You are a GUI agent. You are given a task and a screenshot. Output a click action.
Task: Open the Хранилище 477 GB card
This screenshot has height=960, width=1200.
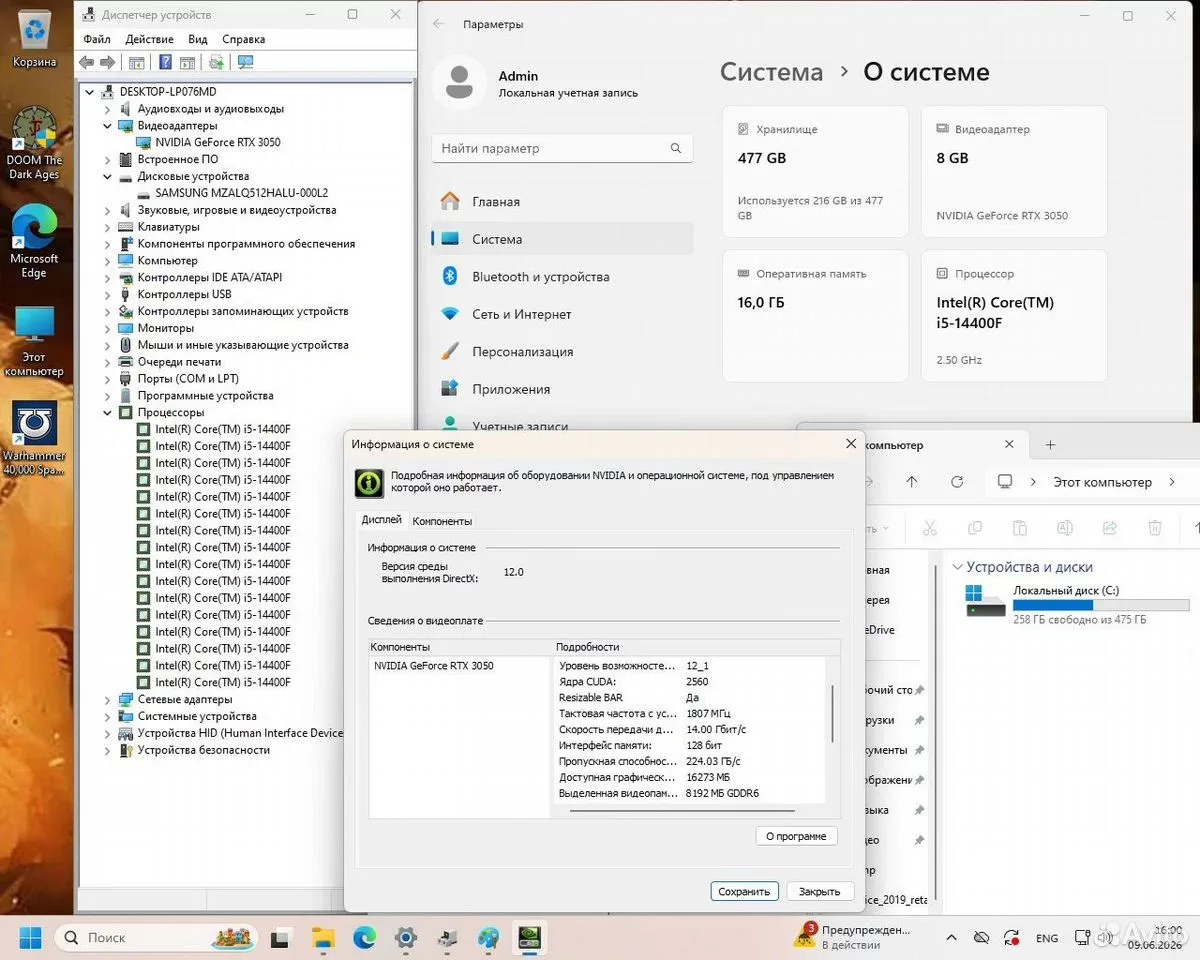[814, 173]
